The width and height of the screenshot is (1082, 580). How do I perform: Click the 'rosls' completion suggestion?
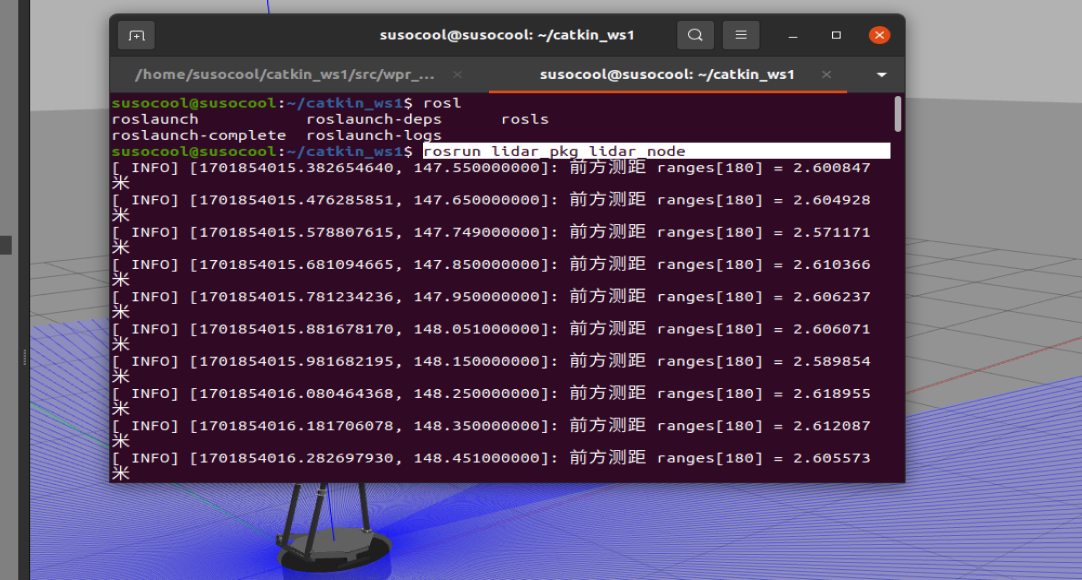(524, 119)
